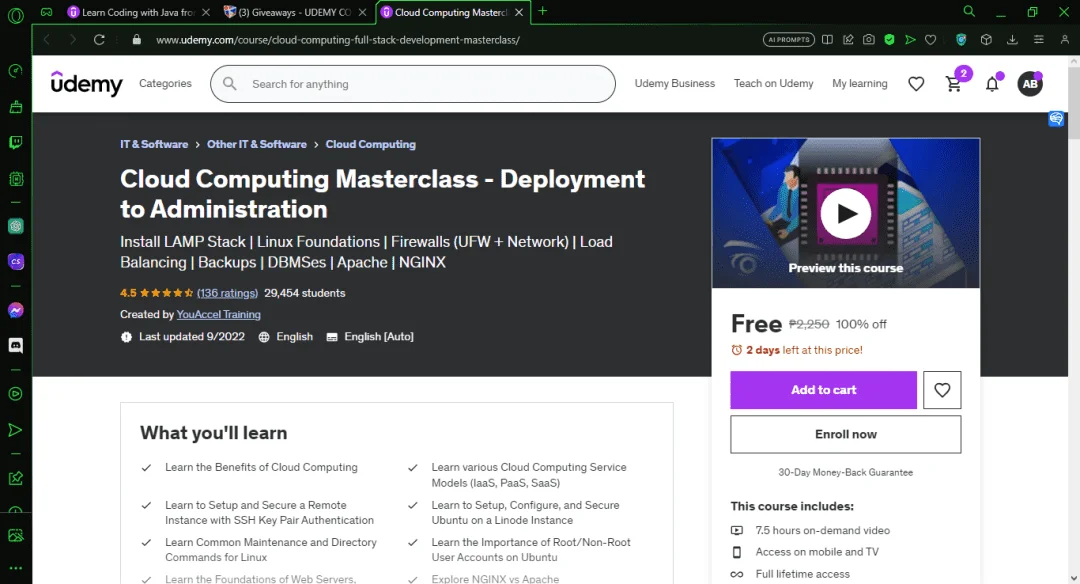Open Teach on Udemy link
The height and width of the screenshot is (584, 1080).
(x=773, y=83)
